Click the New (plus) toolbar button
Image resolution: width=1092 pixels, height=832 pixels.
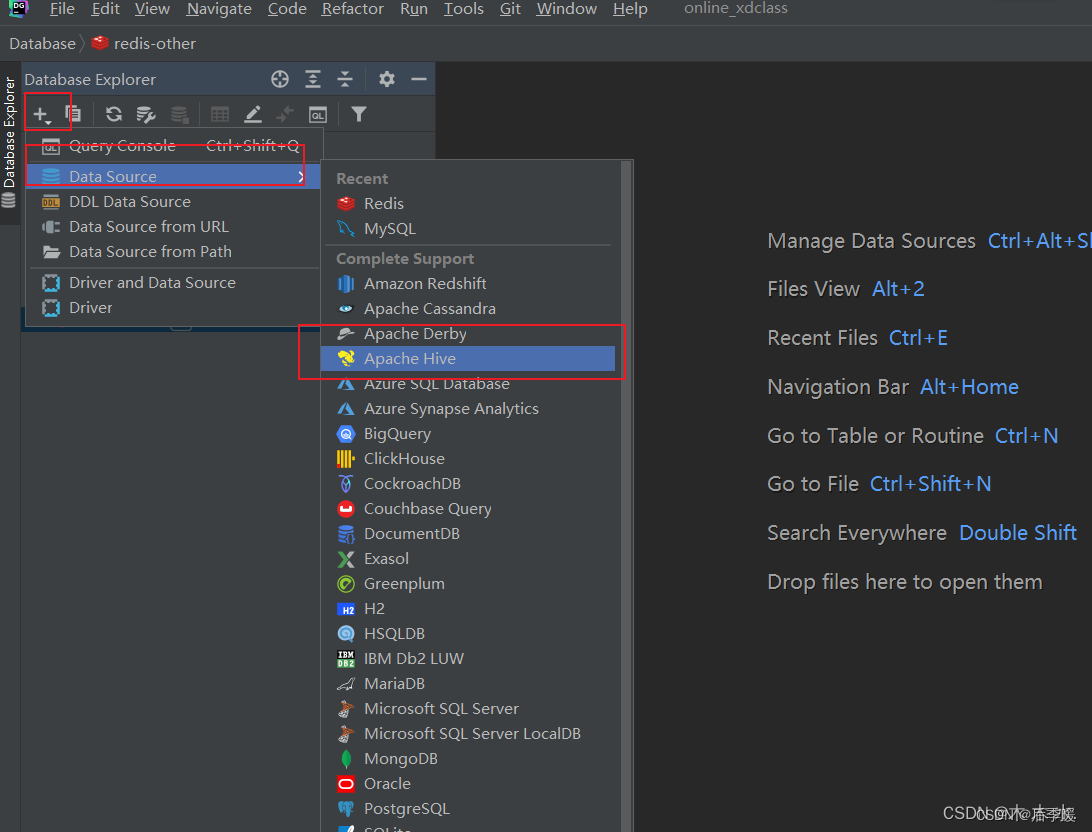(x=42, y=114)
